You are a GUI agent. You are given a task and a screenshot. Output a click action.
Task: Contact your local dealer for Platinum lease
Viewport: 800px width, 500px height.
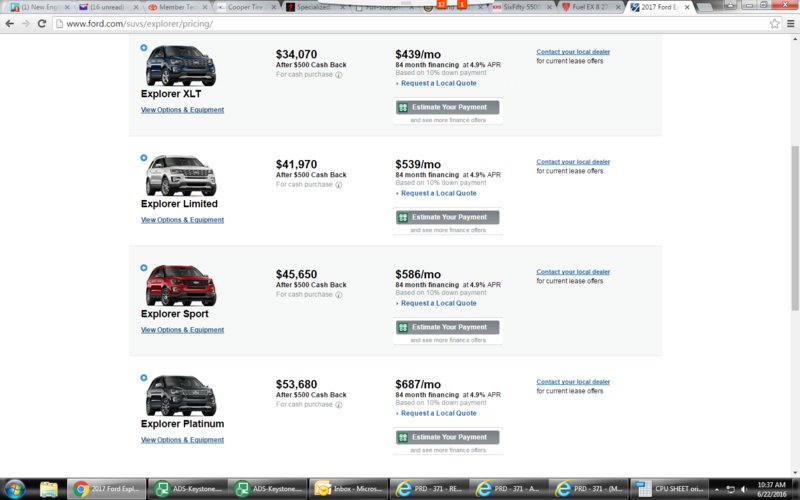573,382
